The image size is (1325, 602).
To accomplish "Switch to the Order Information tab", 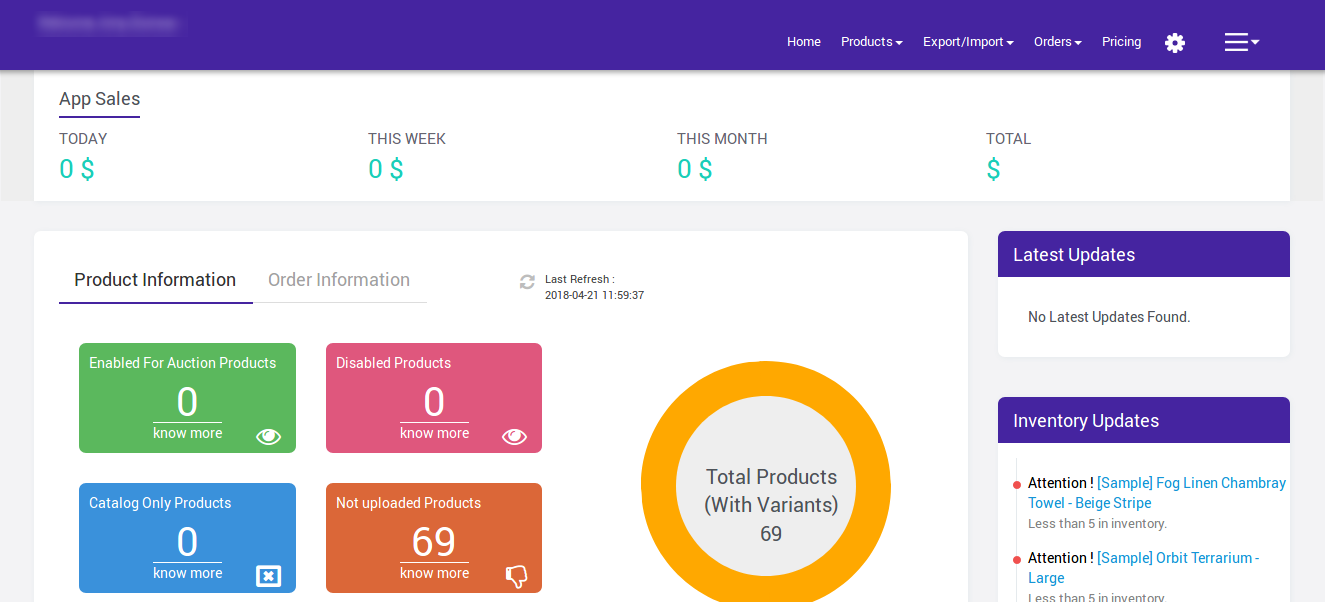I will 338,280.
